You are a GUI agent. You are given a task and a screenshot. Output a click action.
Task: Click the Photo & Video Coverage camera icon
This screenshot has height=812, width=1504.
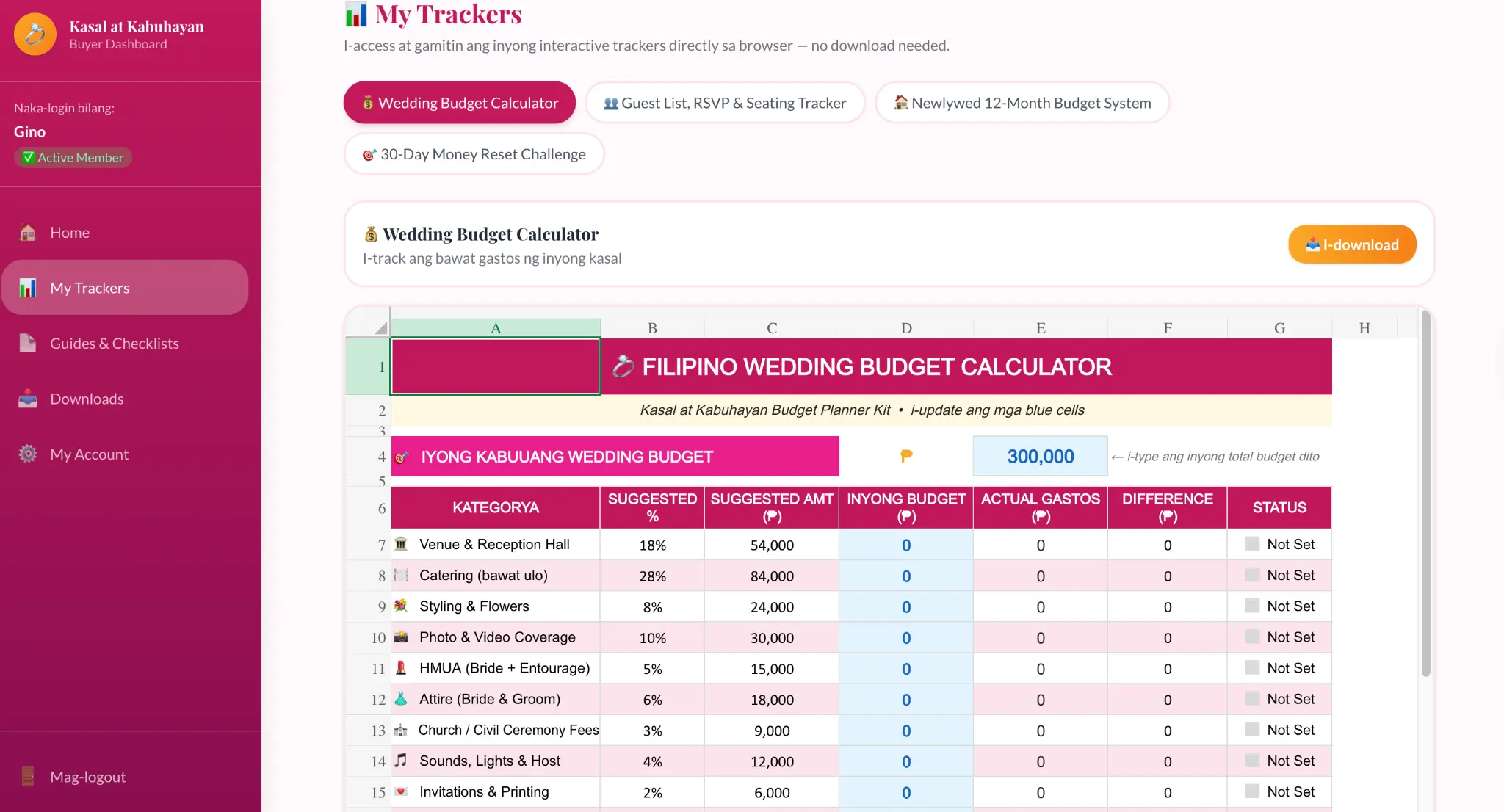[x=401, y=637]
